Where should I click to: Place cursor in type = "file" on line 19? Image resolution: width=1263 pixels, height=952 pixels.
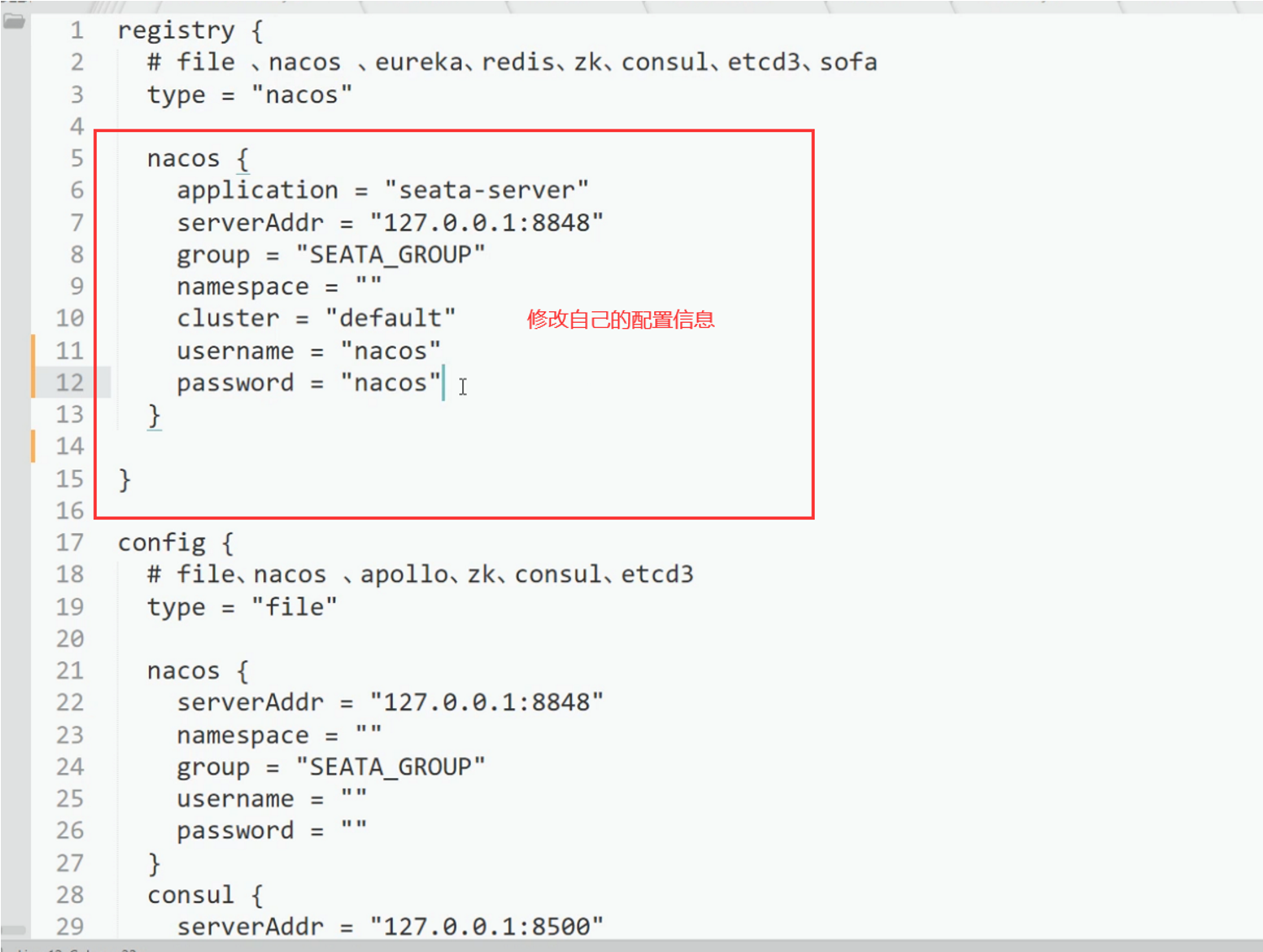click(242, 607)
